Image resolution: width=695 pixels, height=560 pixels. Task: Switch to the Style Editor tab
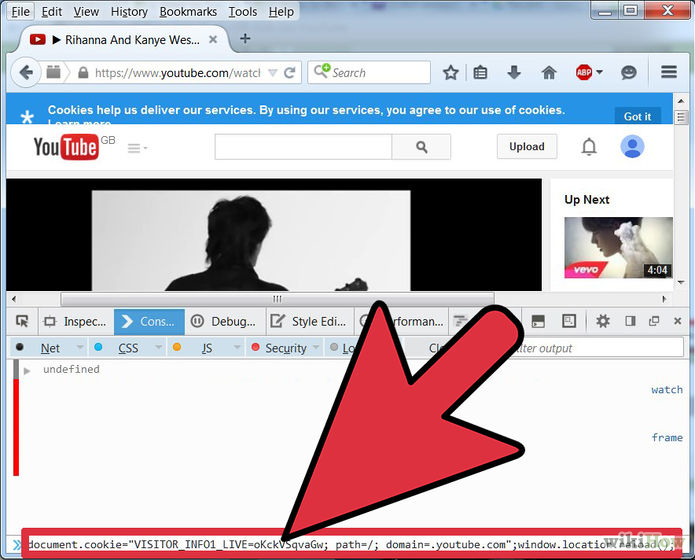click(310, 321)
